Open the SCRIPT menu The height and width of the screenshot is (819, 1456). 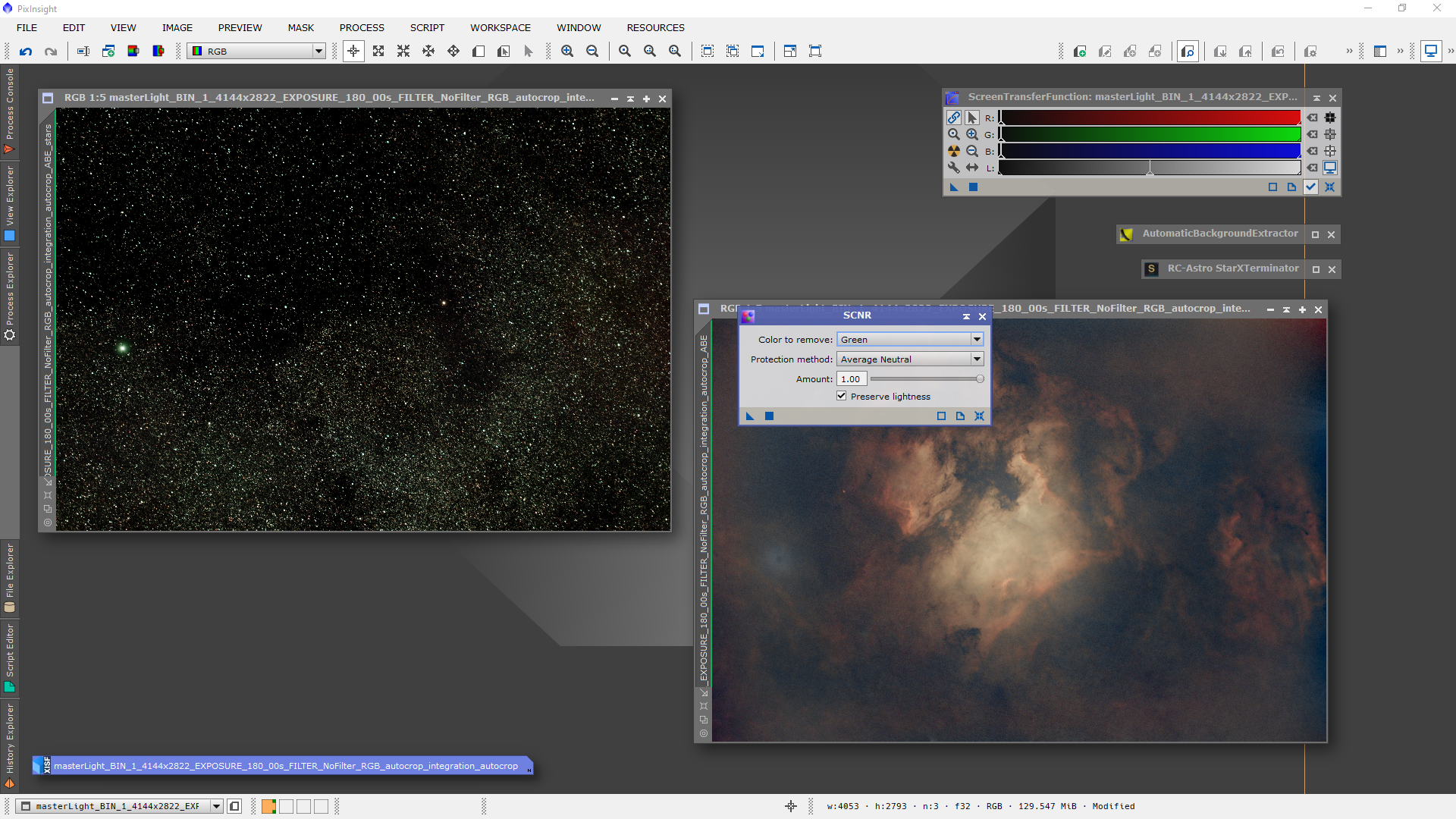pyautogui.click(x=427, y=27)
